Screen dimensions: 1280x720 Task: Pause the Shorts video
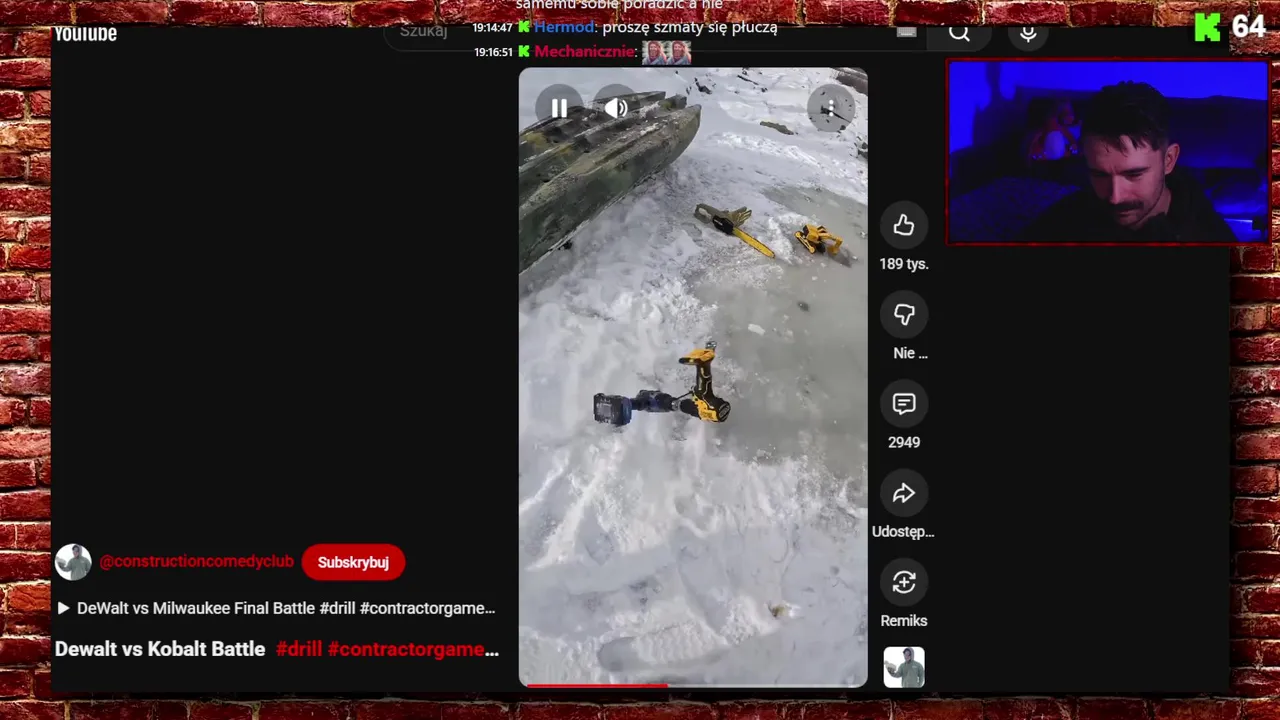559,108
